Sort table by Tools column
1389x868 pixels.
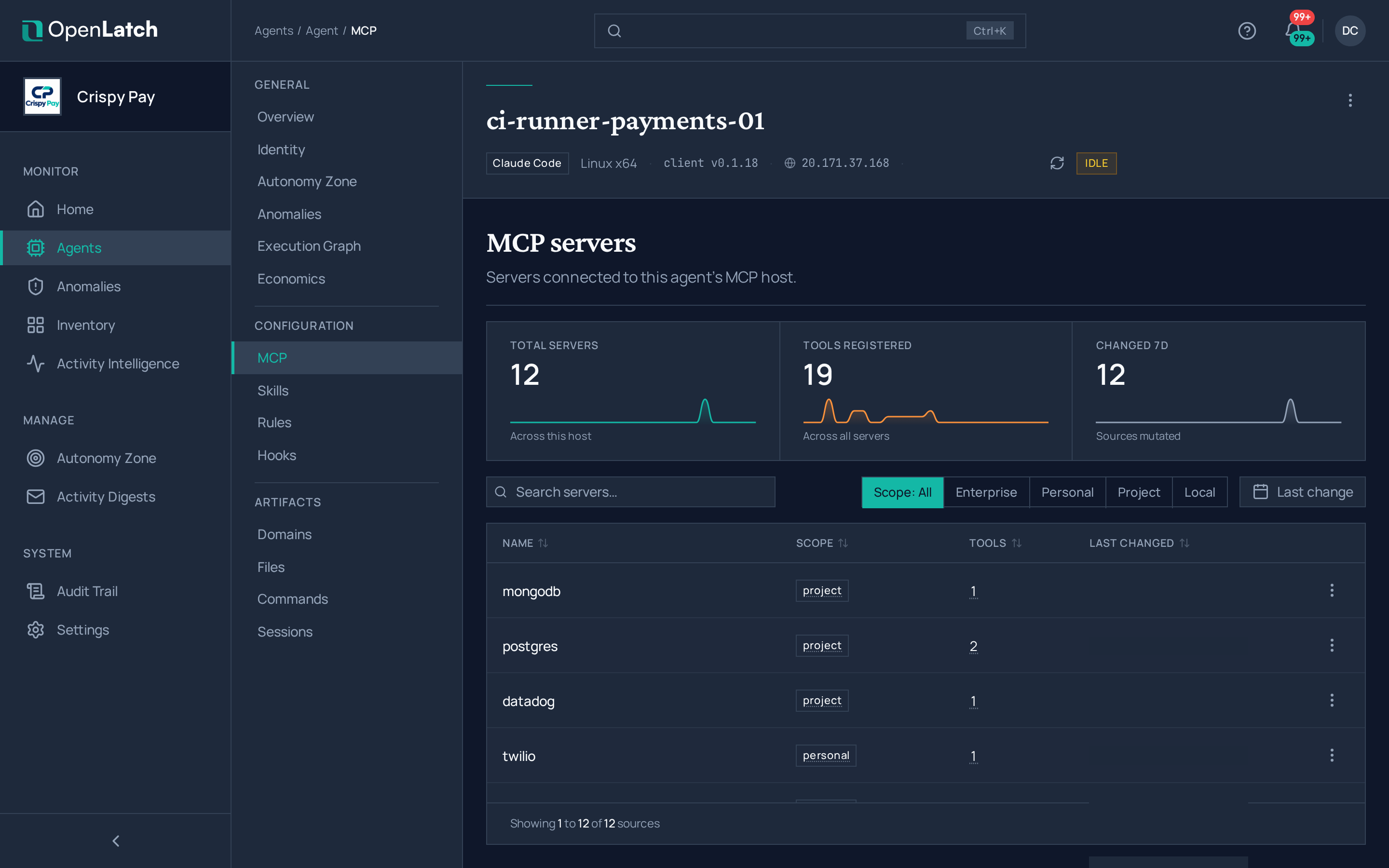995,543
